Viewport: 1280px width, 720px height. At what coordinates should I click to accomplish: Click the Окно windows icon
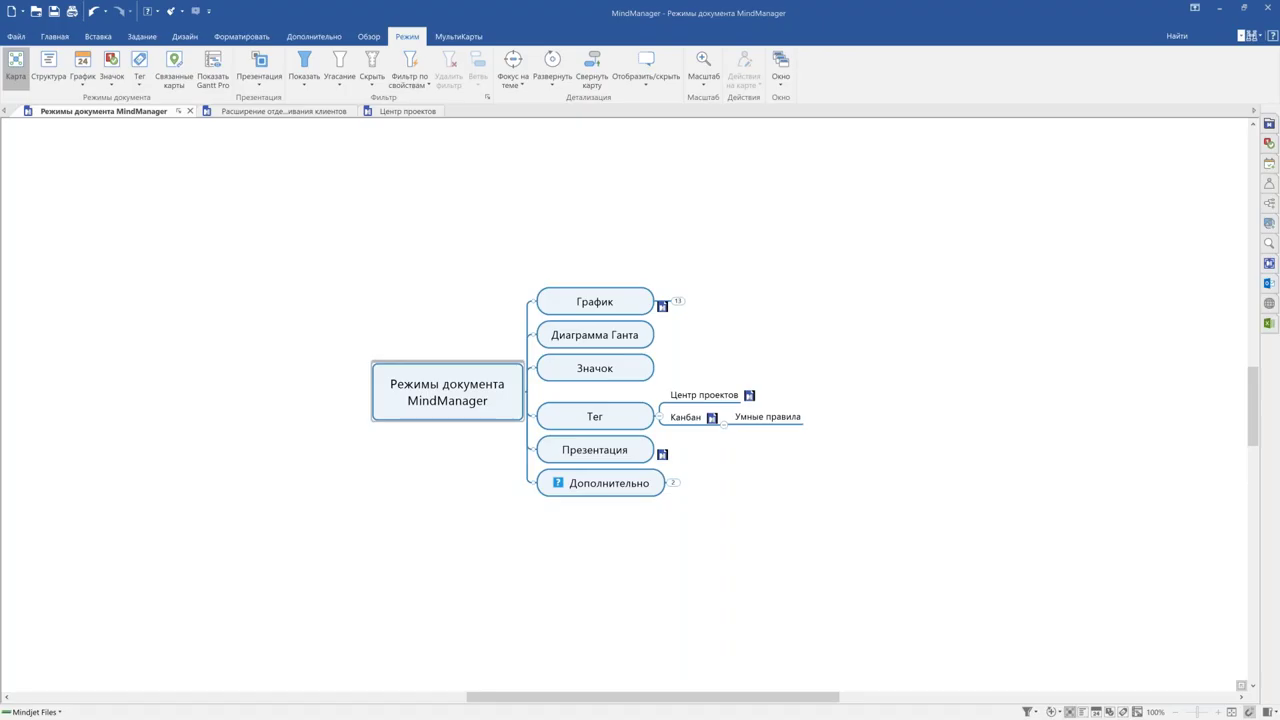(781, 60)
